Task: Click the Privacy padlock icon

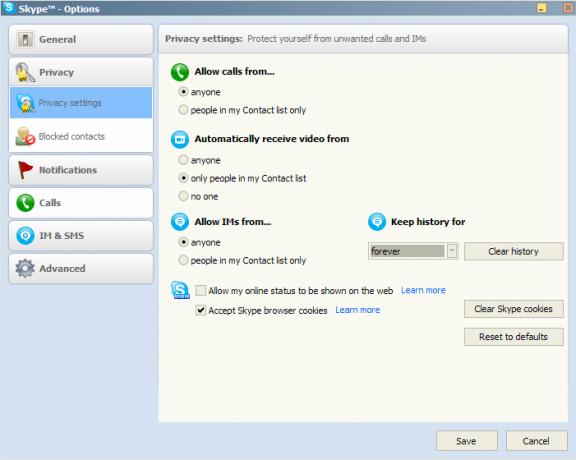Action: tap(25, 72)
